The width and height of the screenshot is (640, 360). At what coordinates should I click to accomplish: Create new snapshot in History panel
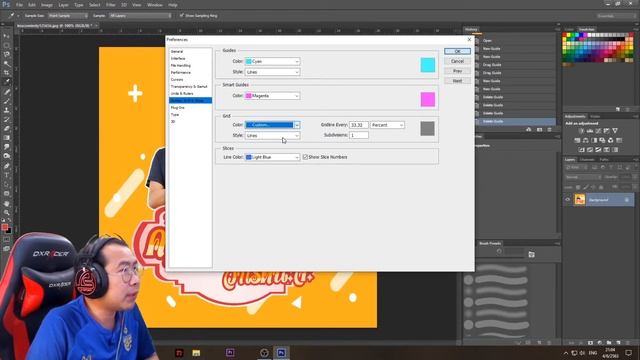539,129
